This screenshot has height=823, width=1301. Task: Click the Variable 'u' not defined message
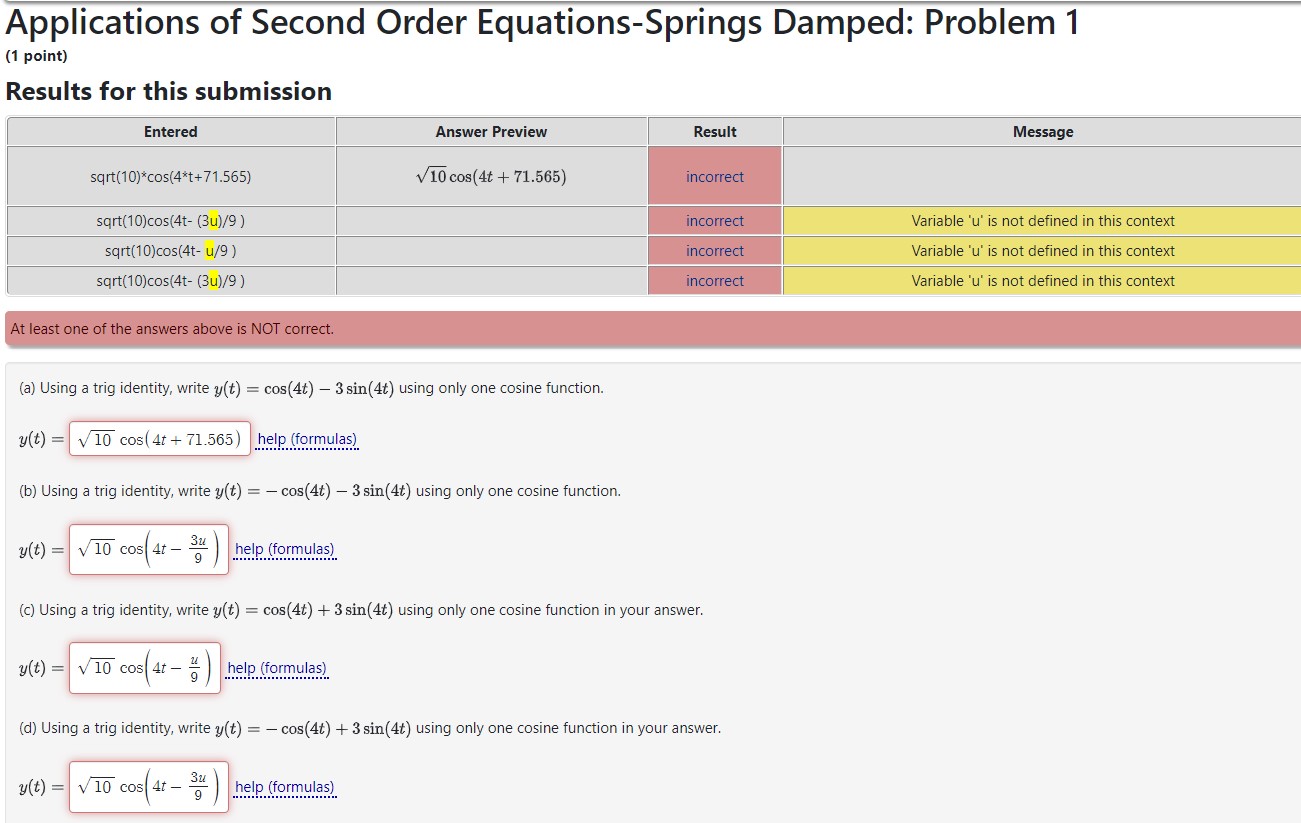click(1042, 220)
